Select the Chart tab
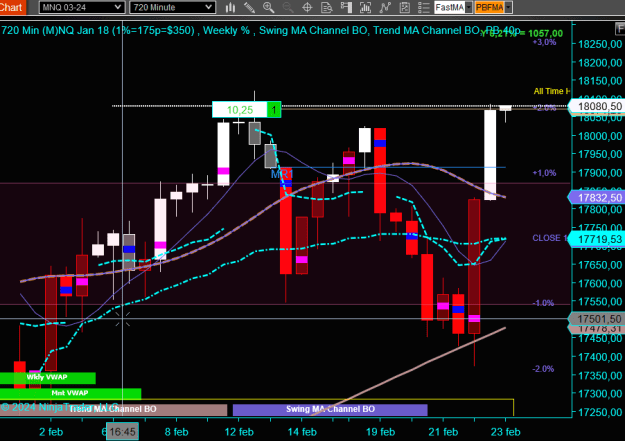 coord(12,7)
